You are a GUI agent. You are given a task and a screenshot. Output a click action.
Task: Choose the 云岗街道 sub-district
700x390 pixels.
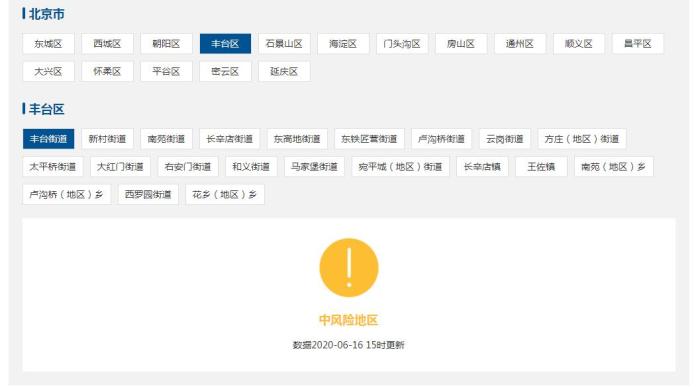click(x=504, y=139)
